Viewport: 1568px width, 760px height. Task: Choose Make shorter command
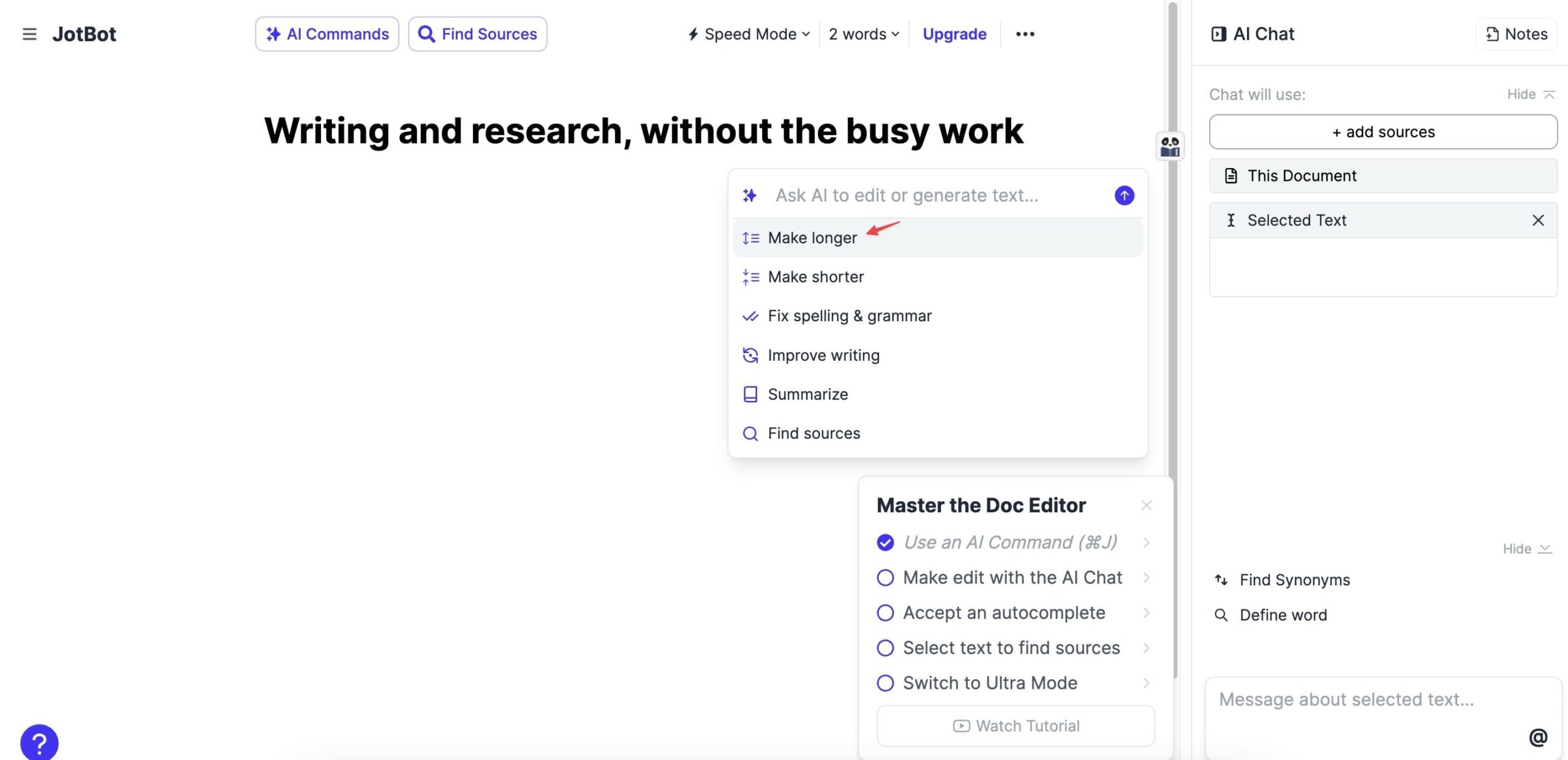(938, 277)
